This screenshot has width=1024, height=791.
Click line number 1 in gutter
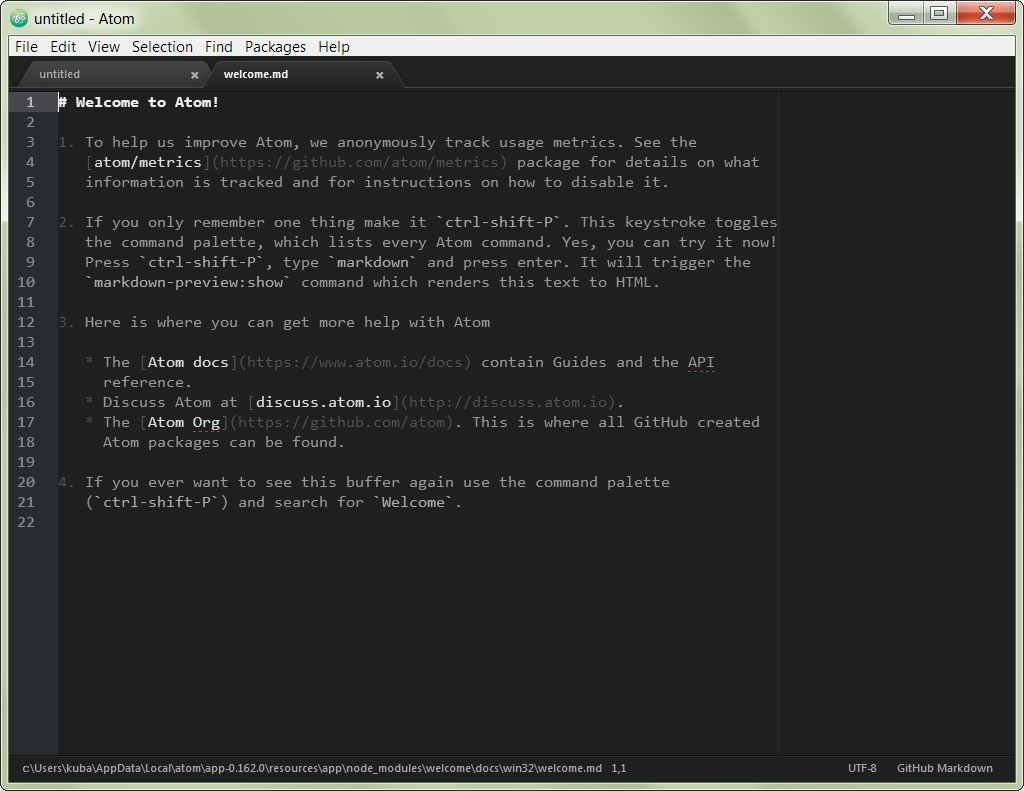pyautogui.click(x=30, y=103)
